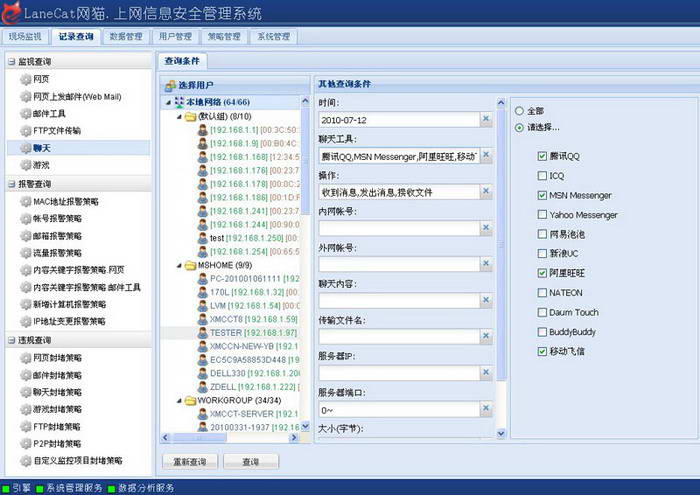This screenshot has width=700, height=495.
Task: Click the user icon for 192.168.1.1
Action: click(203, 130)
